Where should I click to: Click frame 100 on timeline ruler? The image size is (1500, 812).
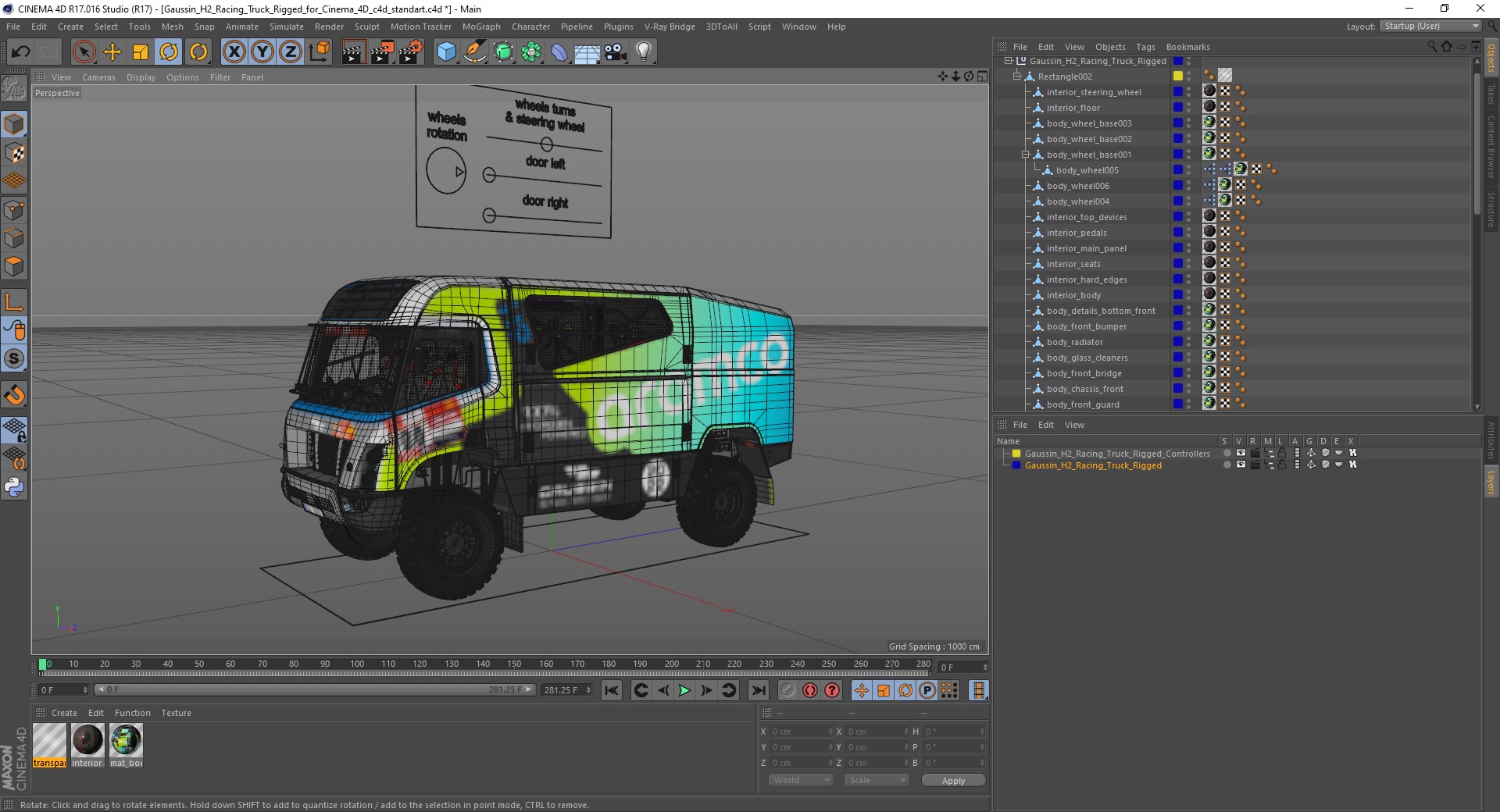[x=357, y=664]
